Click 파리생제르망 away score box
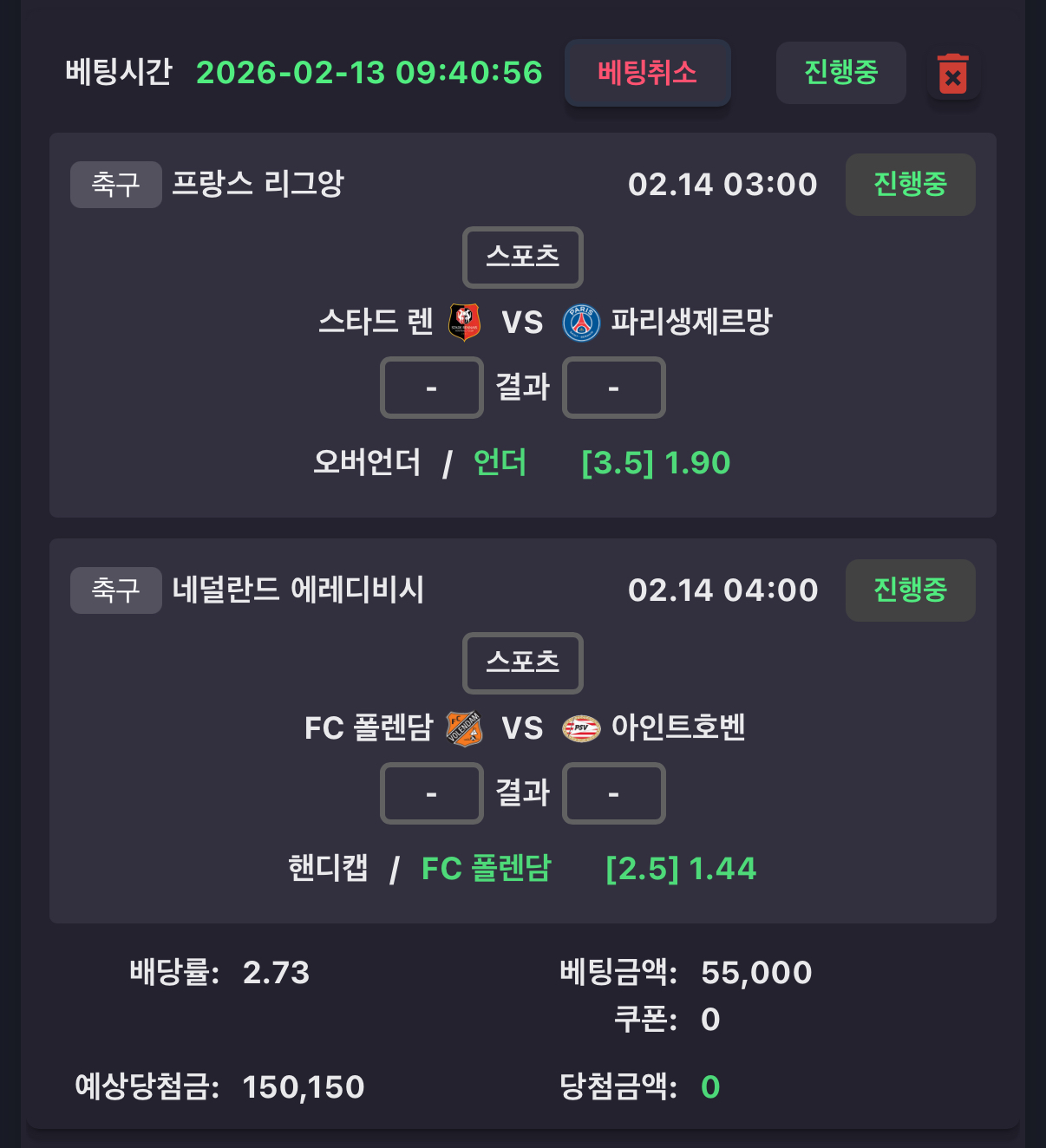Image resolution: width=1046 pixels, height=1148 pixels. coord(613,388)
